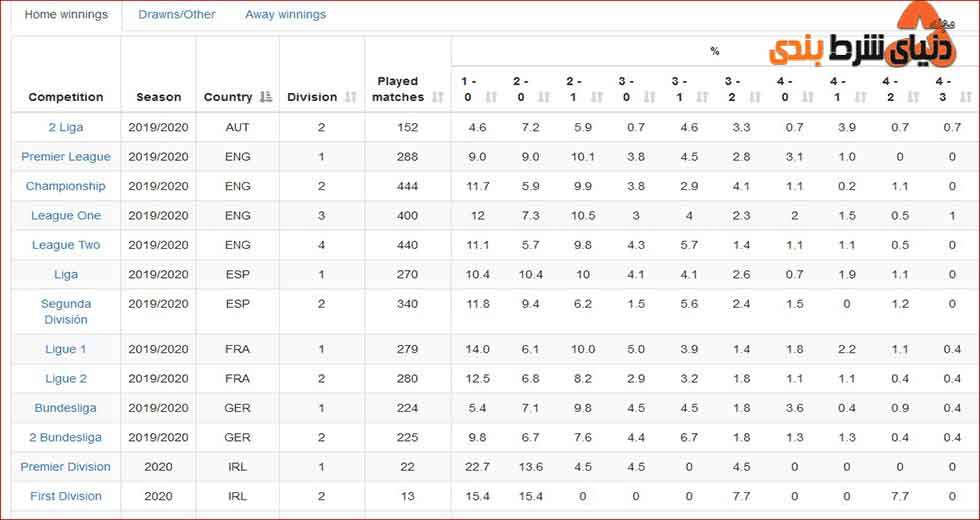Sort by Division column arrows
Viewport: 980px width, 520px height.
tap(351, 97)
